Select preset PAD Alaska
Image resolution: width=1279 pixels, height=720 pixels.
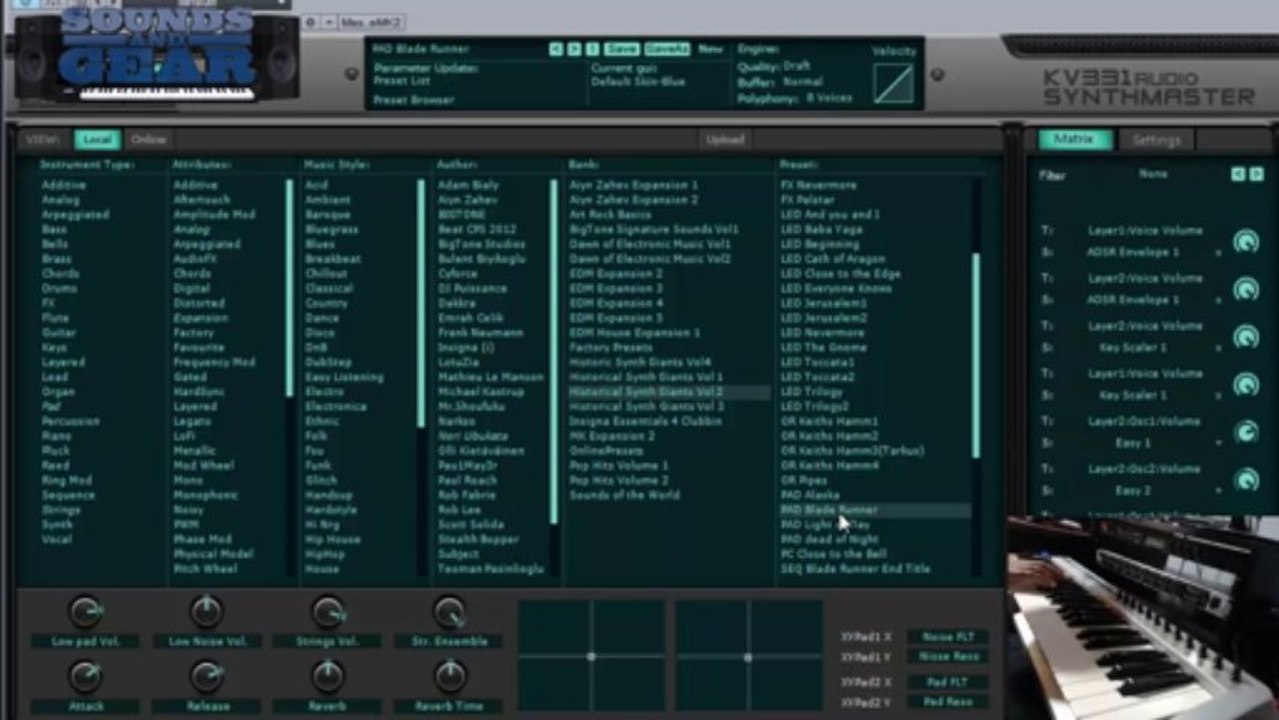pos(810,495)
